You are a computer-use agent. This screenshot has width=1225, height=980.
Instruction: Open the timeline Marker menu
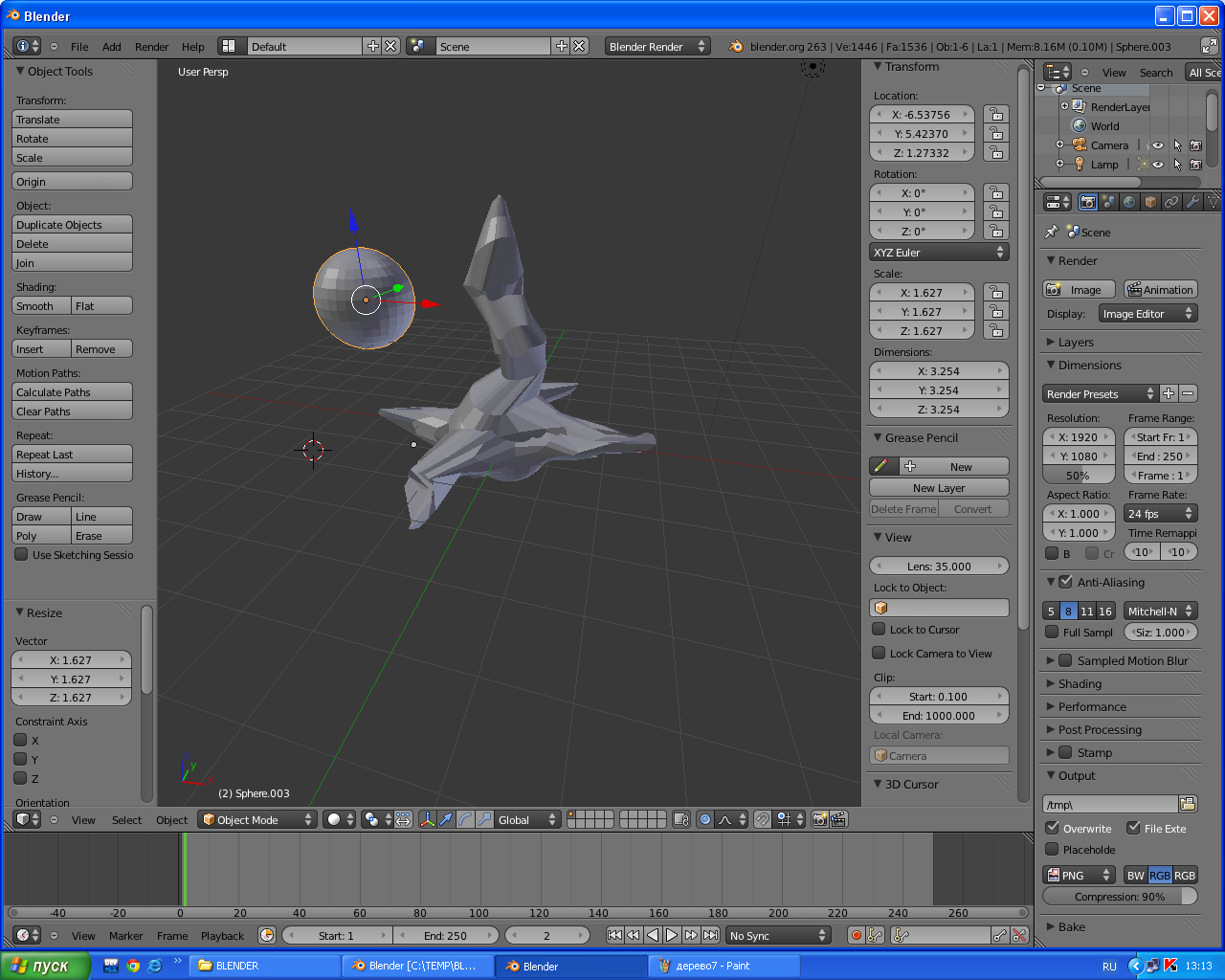pos(125,935)
